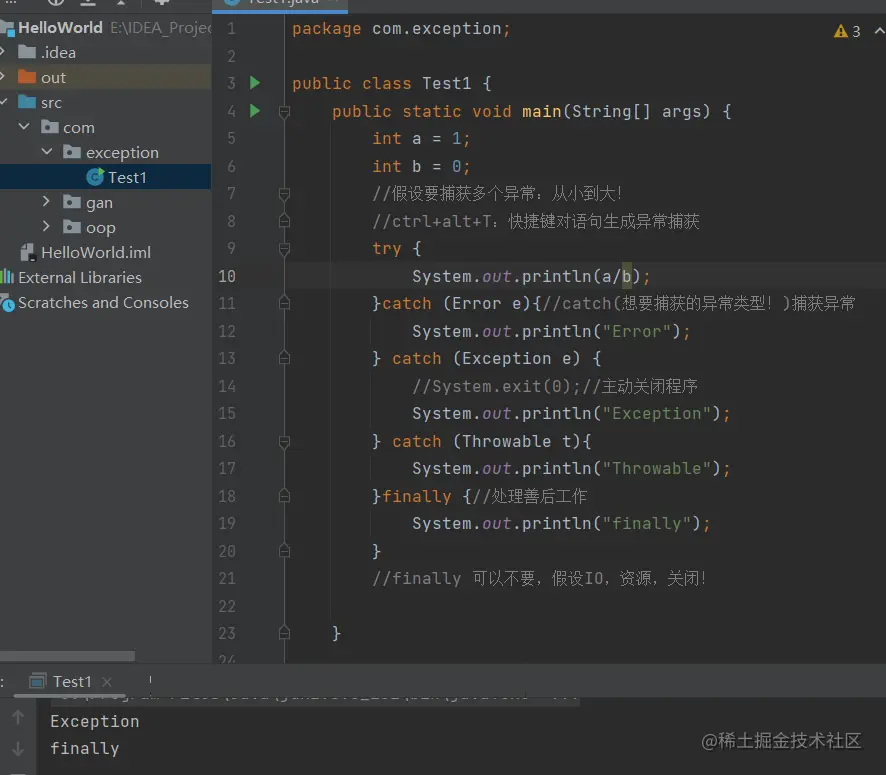Open the warnings indicator showing 3 problems

click(847, 31)
